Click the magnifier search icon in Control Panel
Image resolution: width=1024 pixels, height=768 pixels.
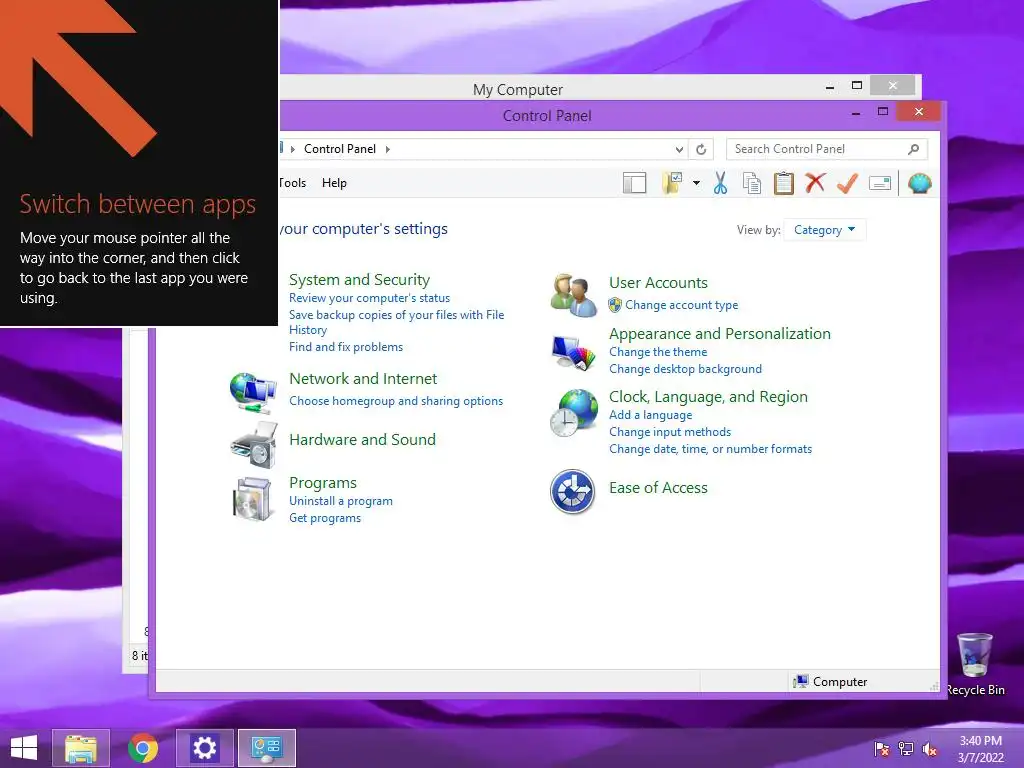(x=914, y=150)
